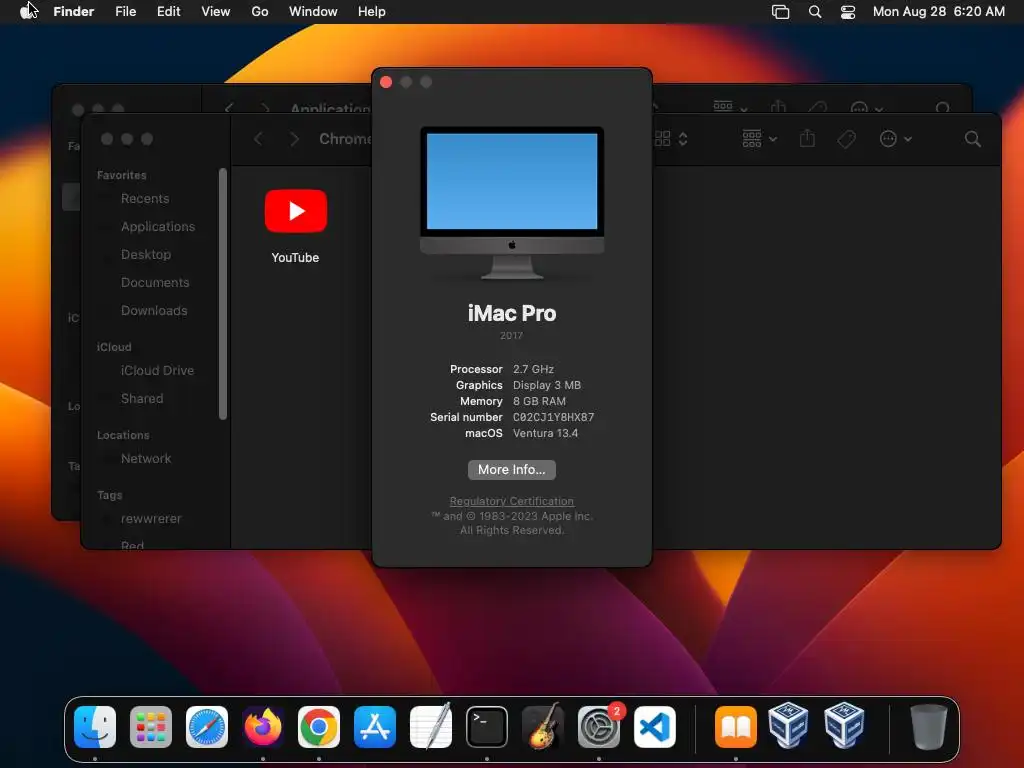Screen dimensions: 1024x768
Task: Open the Regulatory Certification link
Action: (511, 501)
